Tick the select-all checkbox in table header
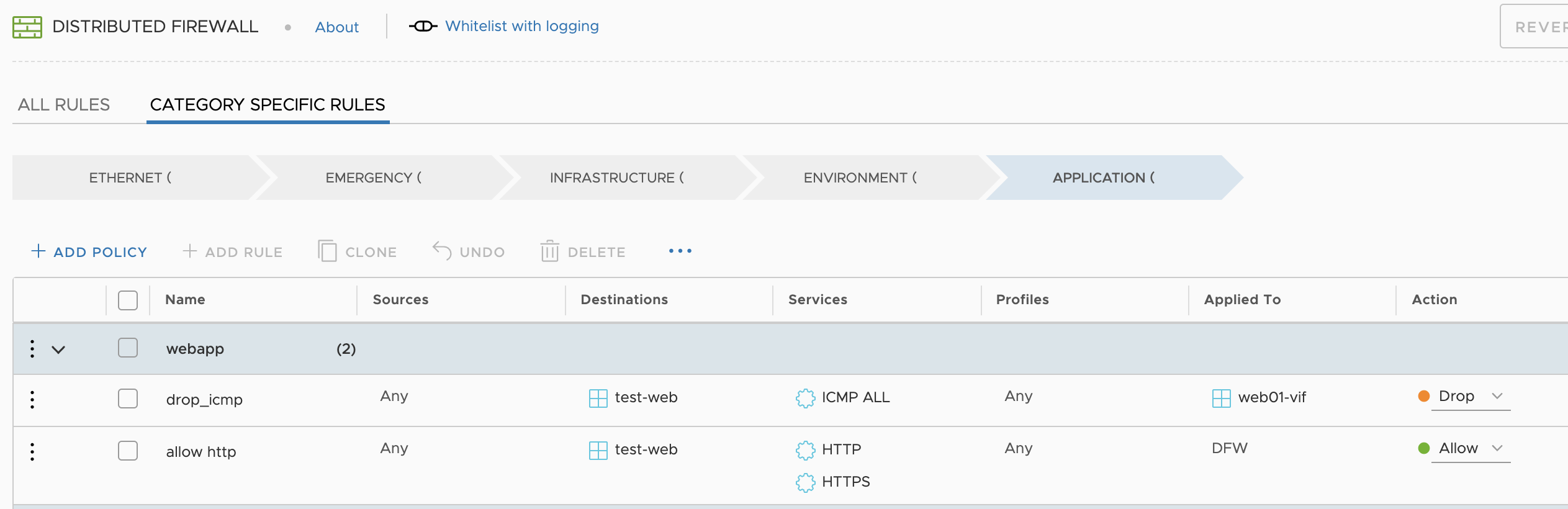1568x509 pixels. tap(128, 300)
